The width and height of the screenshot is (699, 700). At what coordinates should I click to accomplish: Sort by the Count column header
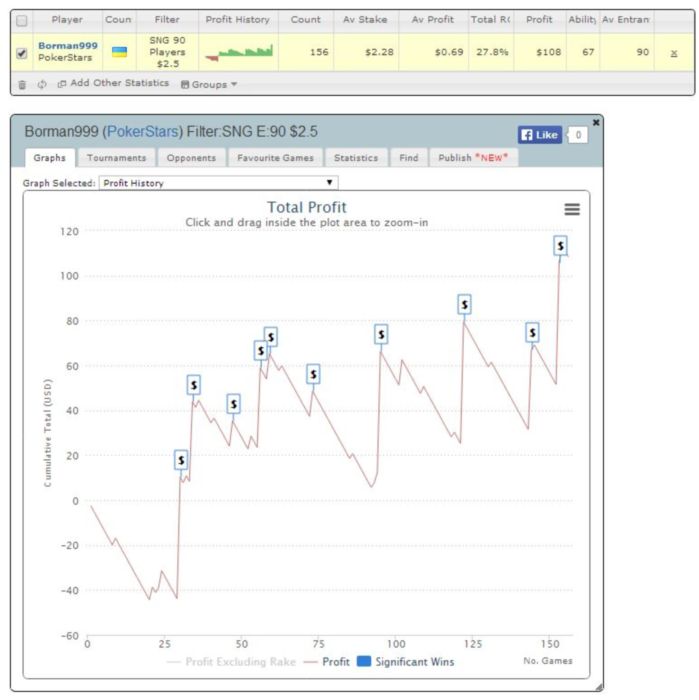pos(306,20)
